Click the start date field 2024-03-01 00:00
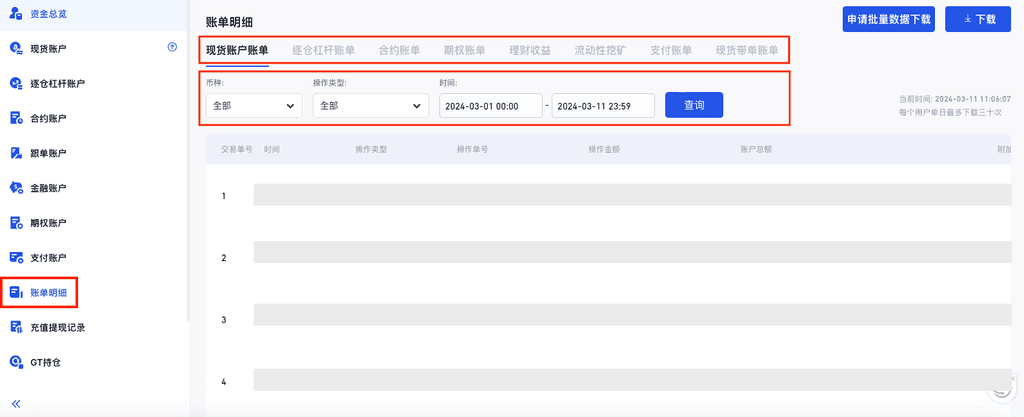The height and width of the screenshot is (417, 1024). point(489,105)
